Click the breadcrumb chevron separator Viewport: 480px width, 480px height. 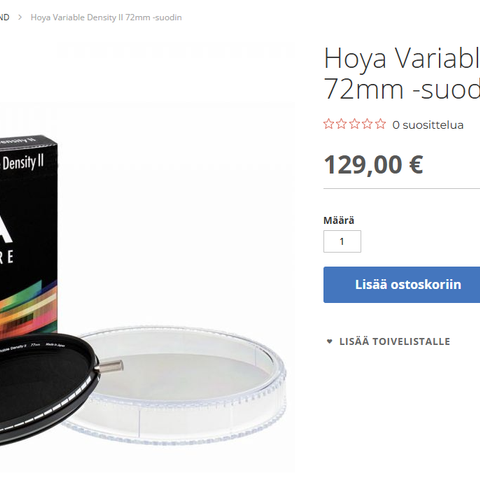(x=20, y=17)
